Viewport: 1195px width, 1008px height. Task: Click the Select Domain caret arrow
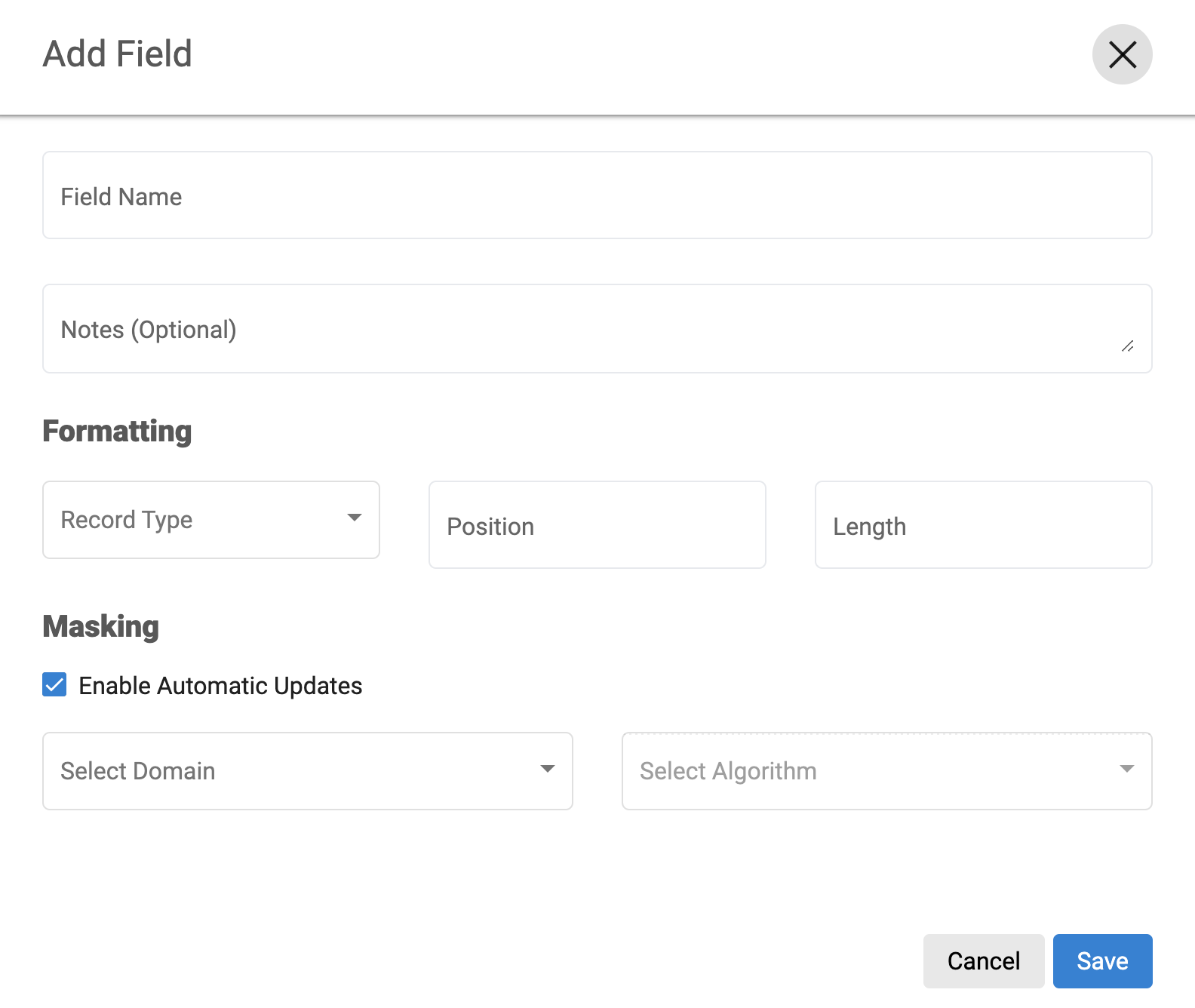(547, 769)
